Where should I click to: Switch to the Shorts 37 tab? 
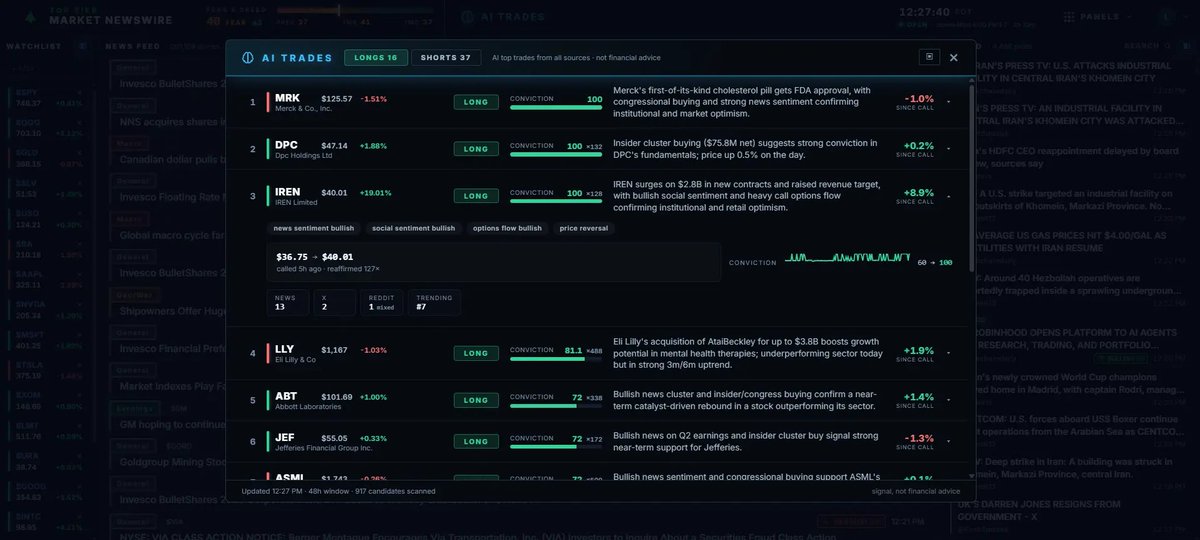point(445,58)
